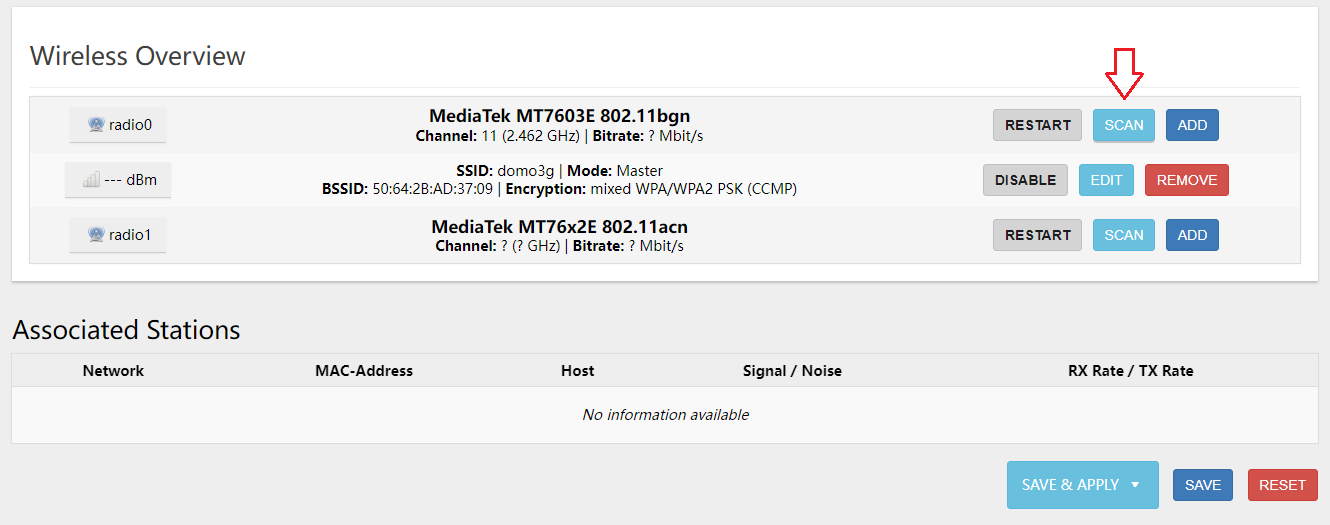Scan networks on radio1 MT76x2E
The height and width of the screenshot is (525, 1330).
(1123, 235)
